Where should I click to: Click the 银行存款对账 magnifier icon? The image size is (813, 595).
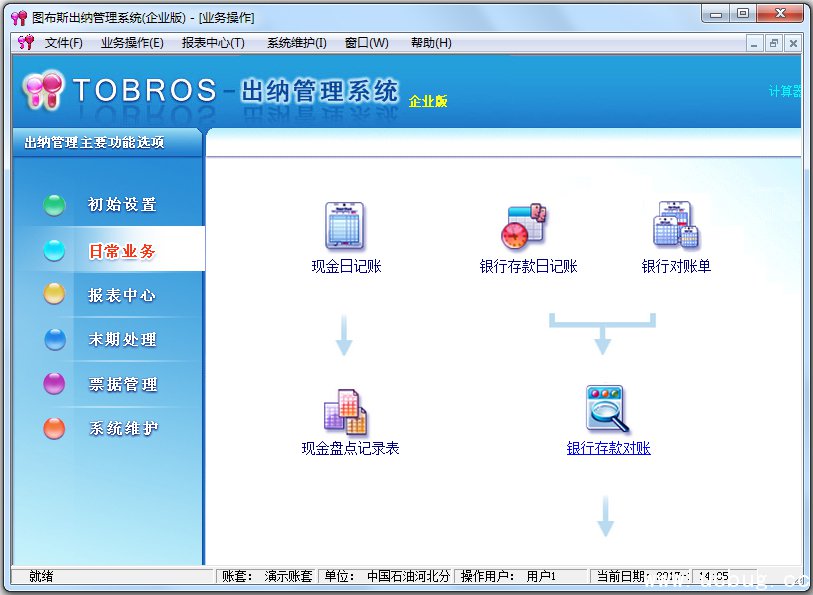click(605, 410)
